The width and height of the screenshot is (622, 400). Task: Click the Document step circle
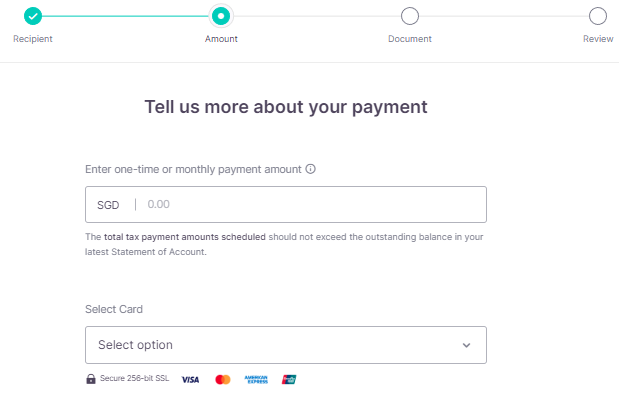coord(409,16)
